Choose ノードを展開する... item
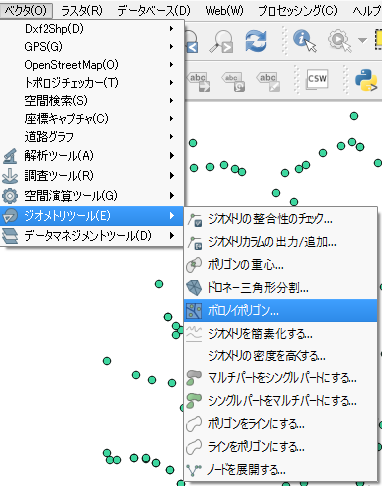382x486 pixels. [x=281, y=470]
